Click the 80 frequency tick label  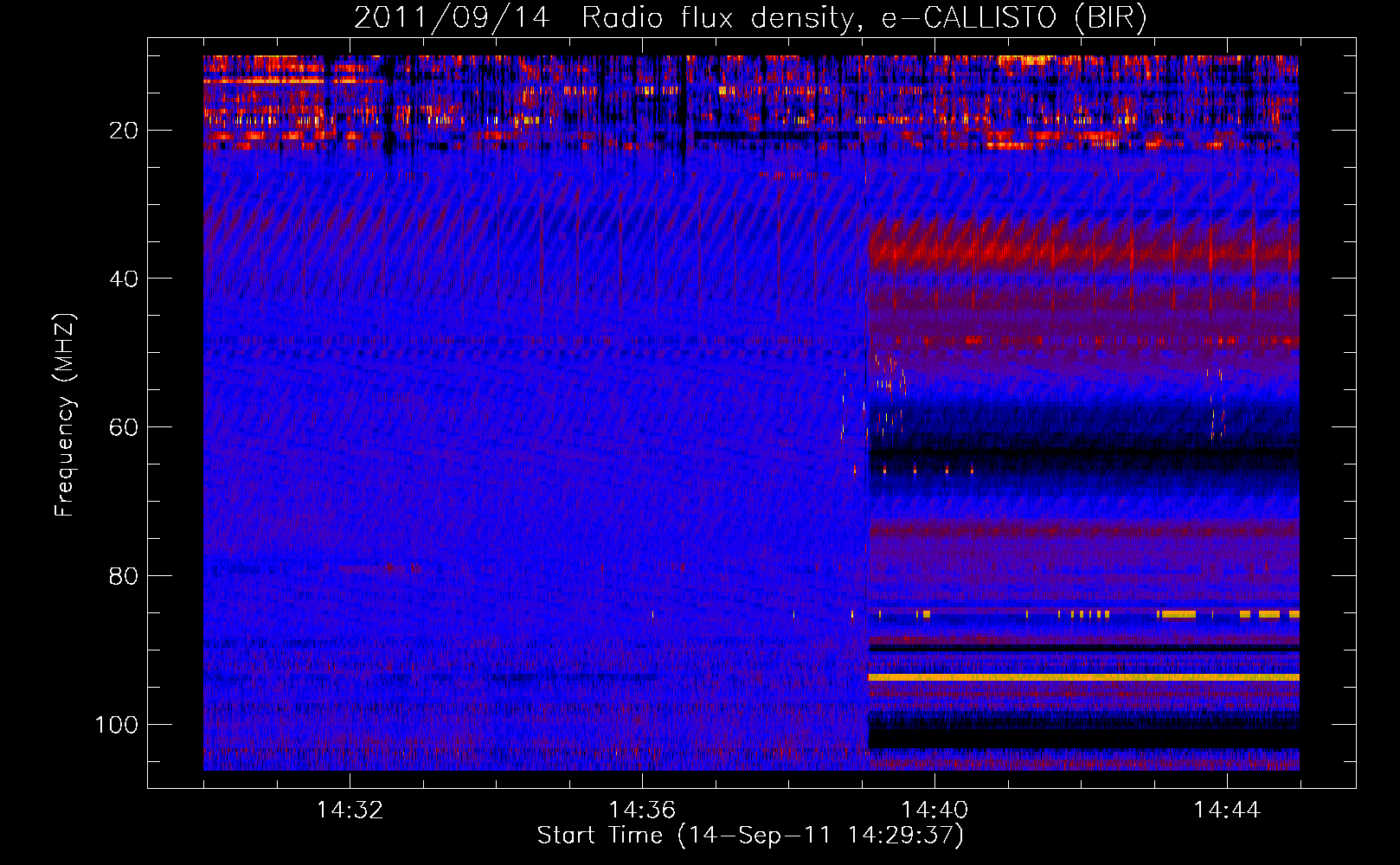[x=124, y=576]
